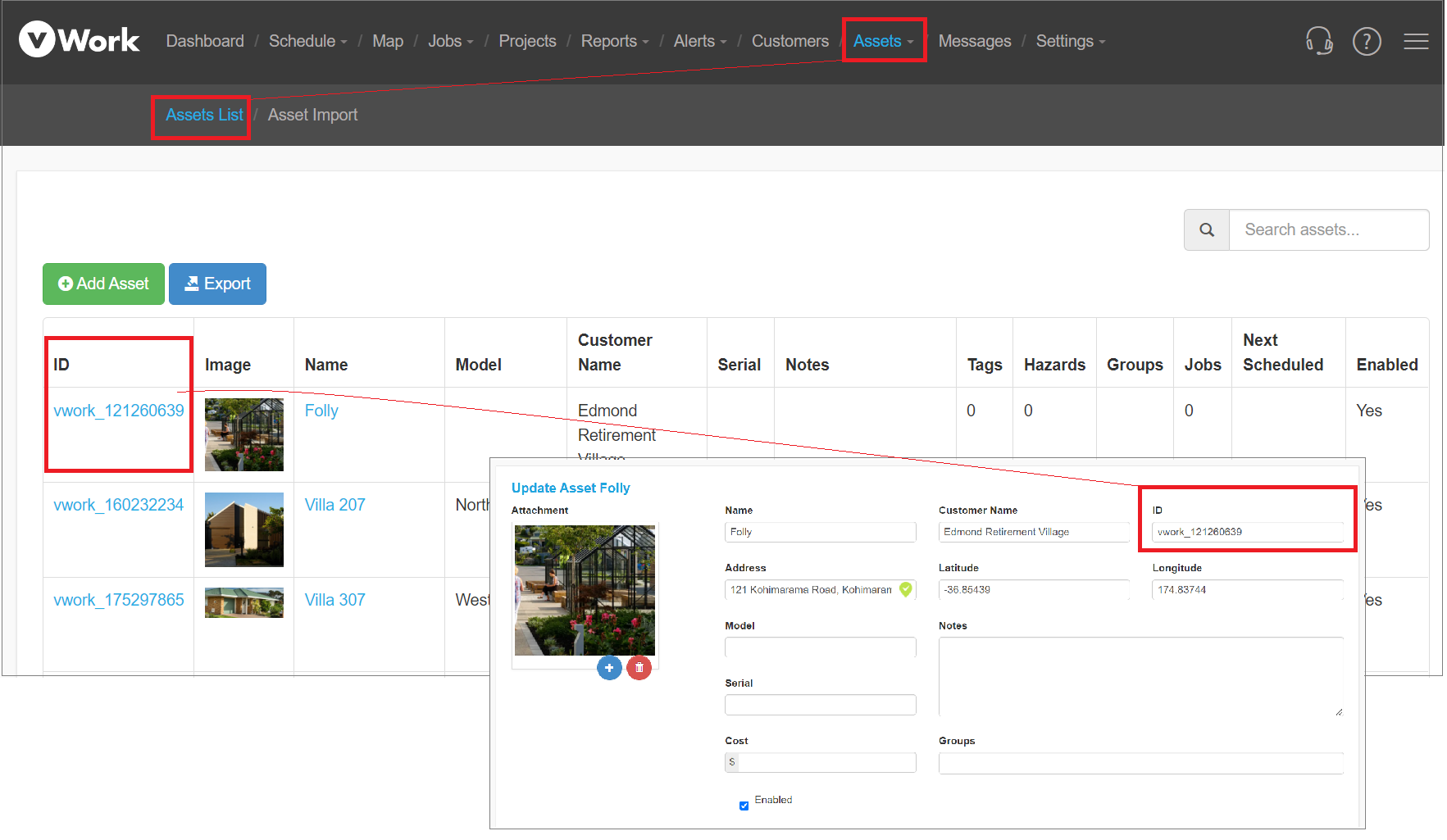The image size is (1447, 840).
Task: Click the Update Asset Folly title
Action: pos(571,488)
